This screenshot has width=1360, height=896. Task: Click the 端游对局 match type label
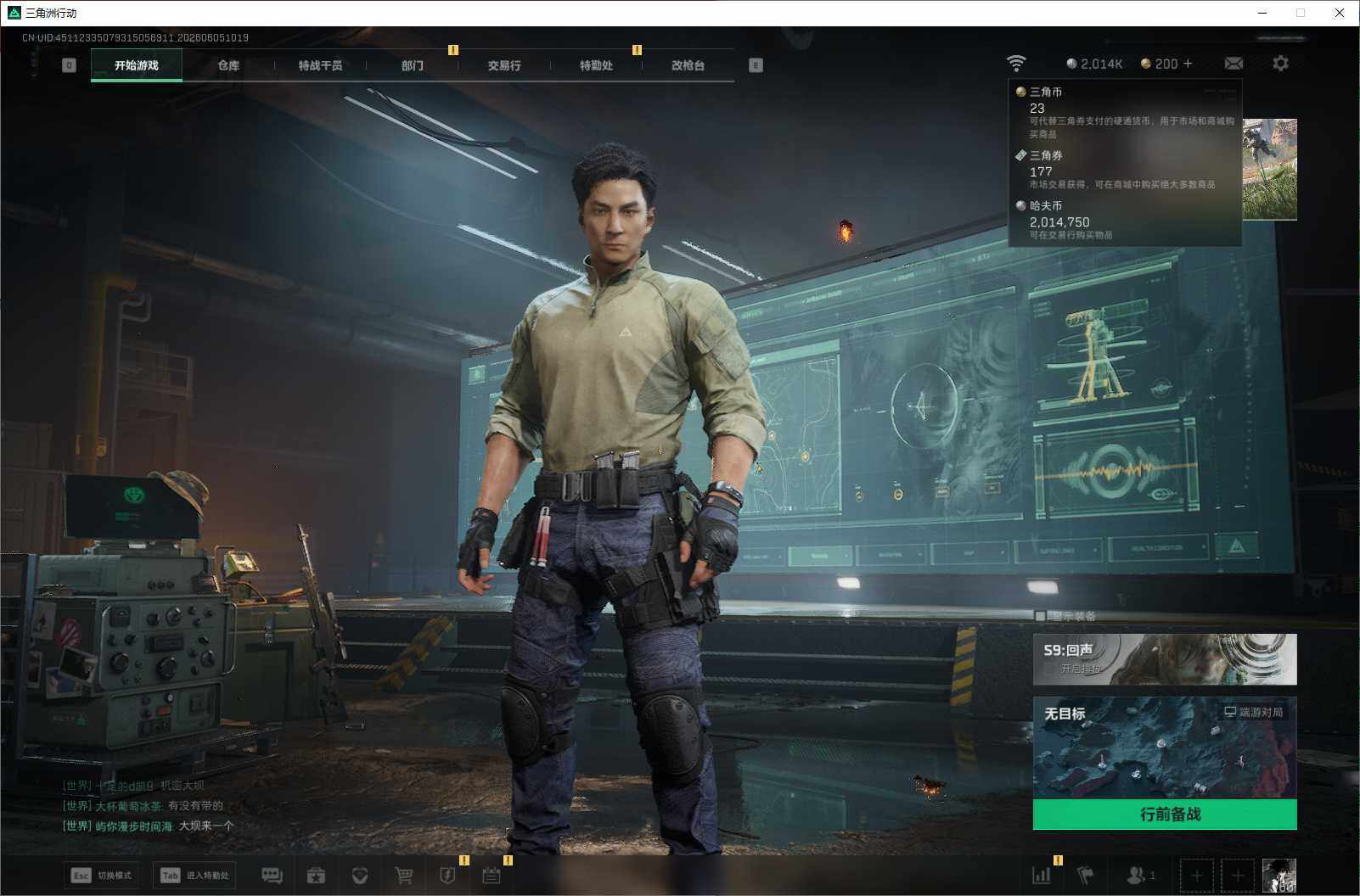click(x=1254, y=712)
